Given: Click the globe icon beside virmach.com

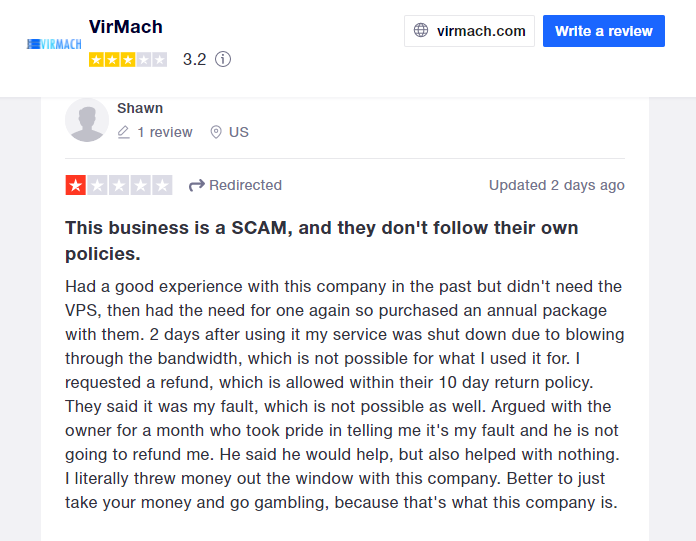Looking at the screenshot, I should [421, 30].
